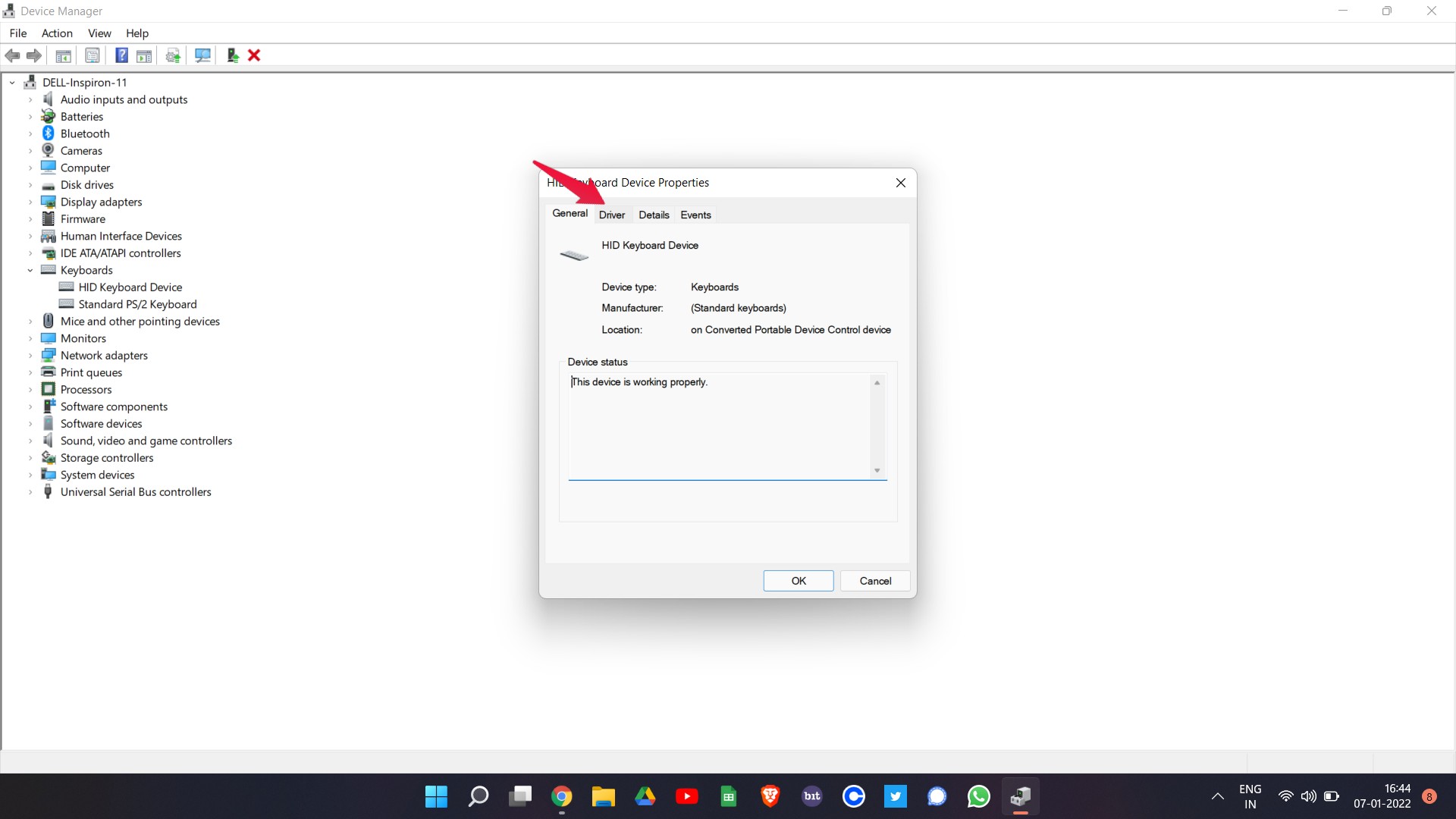1456x819 pixels.
Task: Switch to the Driver tab
Action: (x=611, y=215)
